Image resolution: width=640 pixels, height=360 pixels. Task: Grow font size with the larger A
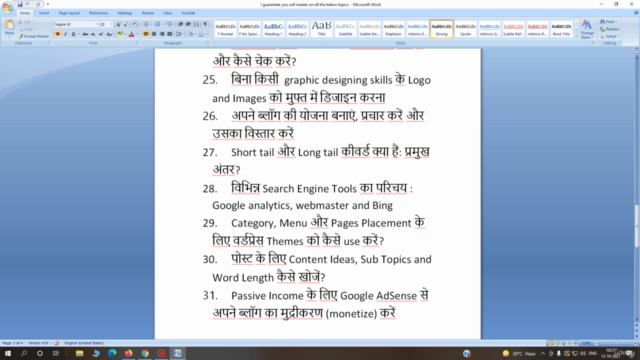coord(118,24)
